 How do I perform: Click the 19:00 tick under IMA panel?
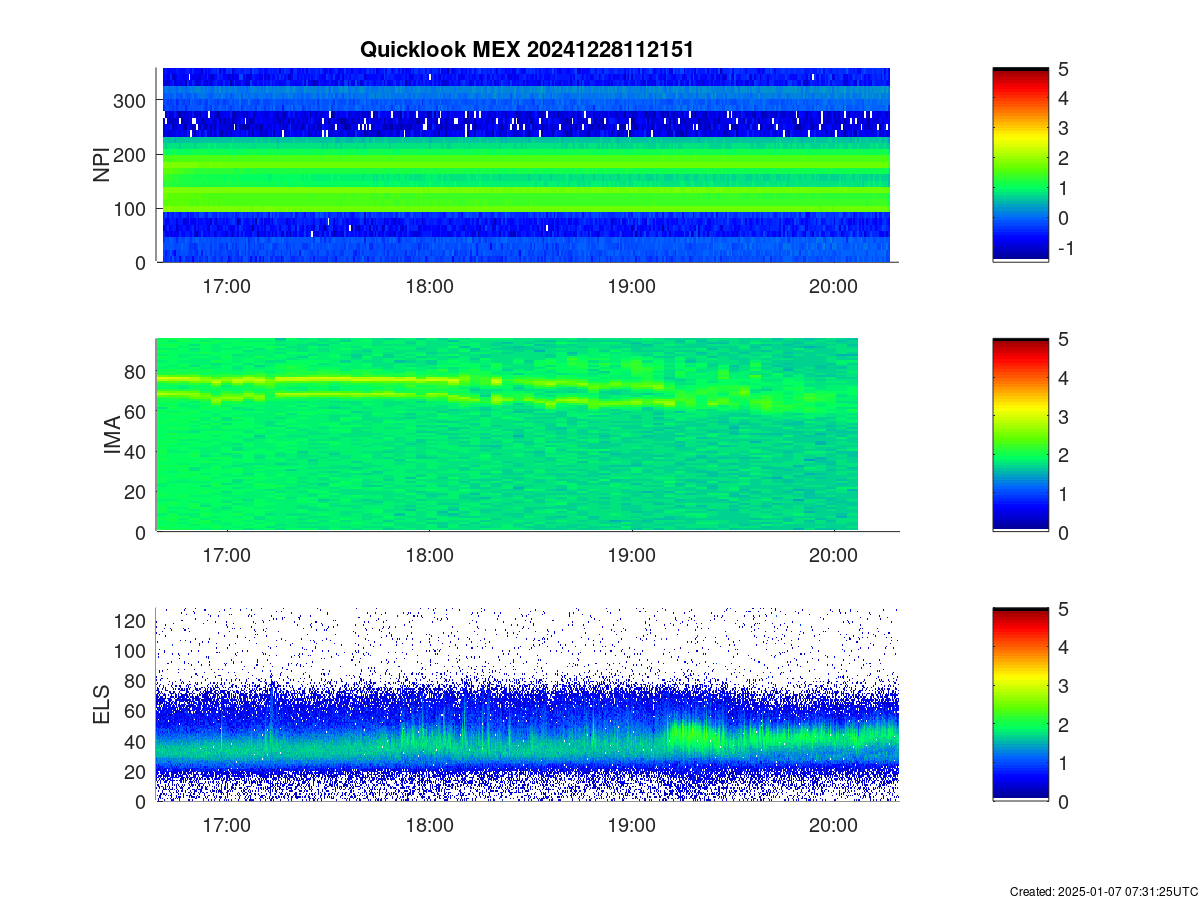tap(631, 555)
